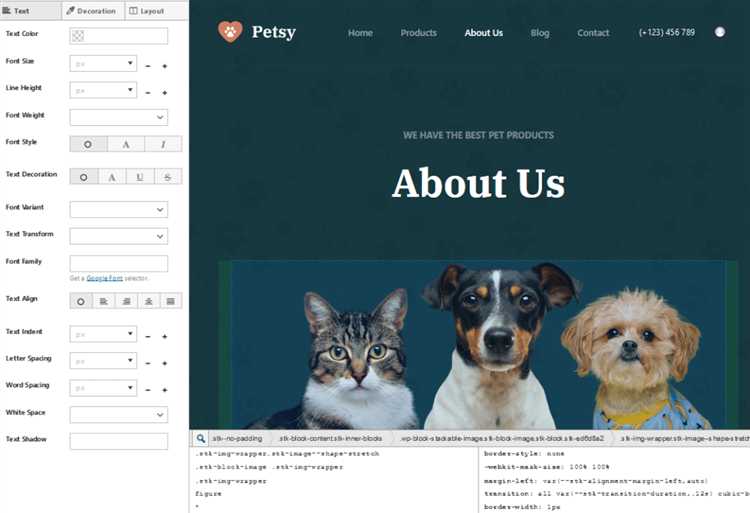Click the transition property line
Viewport: 750px width, 513px height.
[x=616, y=493]
